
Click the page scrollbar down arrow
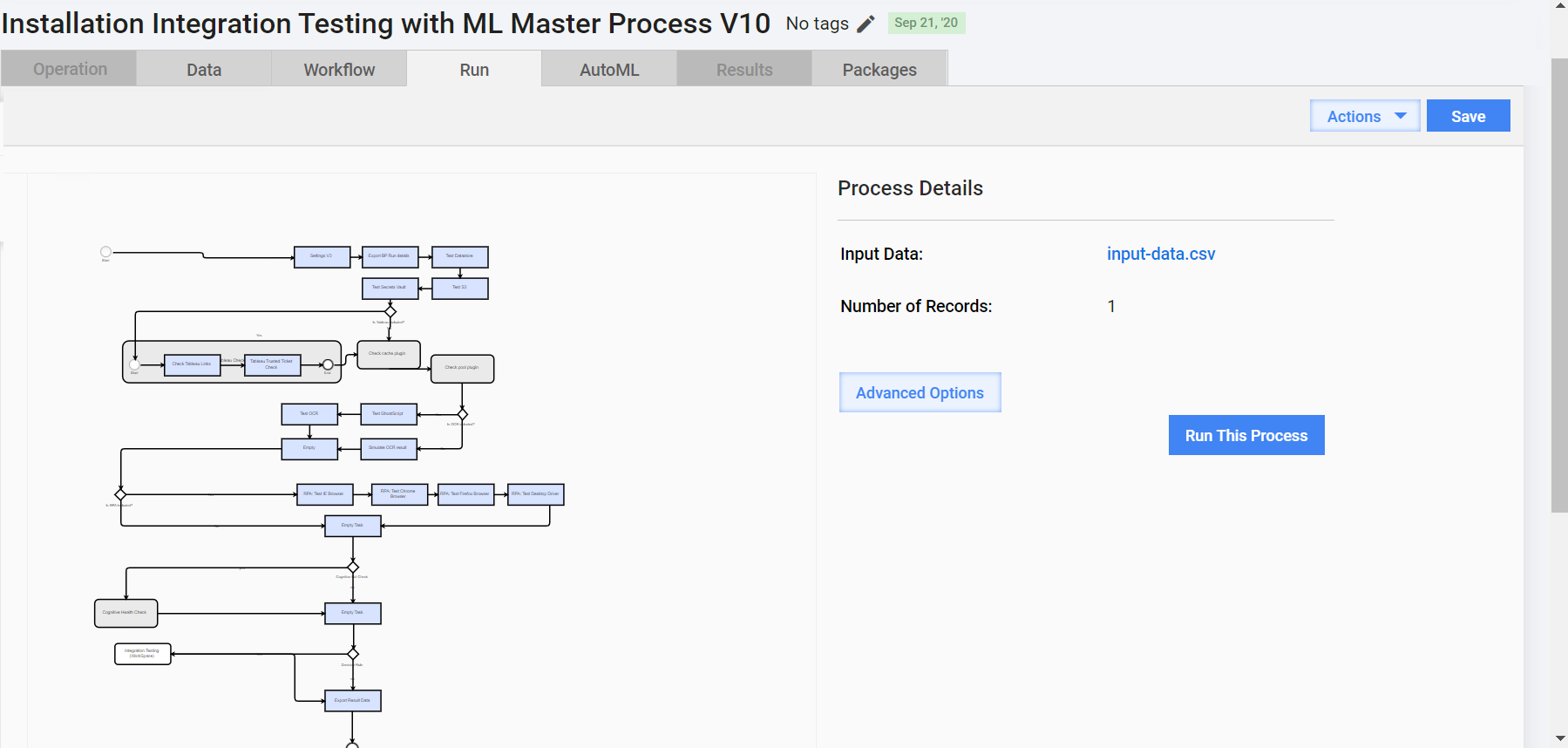(1559, 739)
